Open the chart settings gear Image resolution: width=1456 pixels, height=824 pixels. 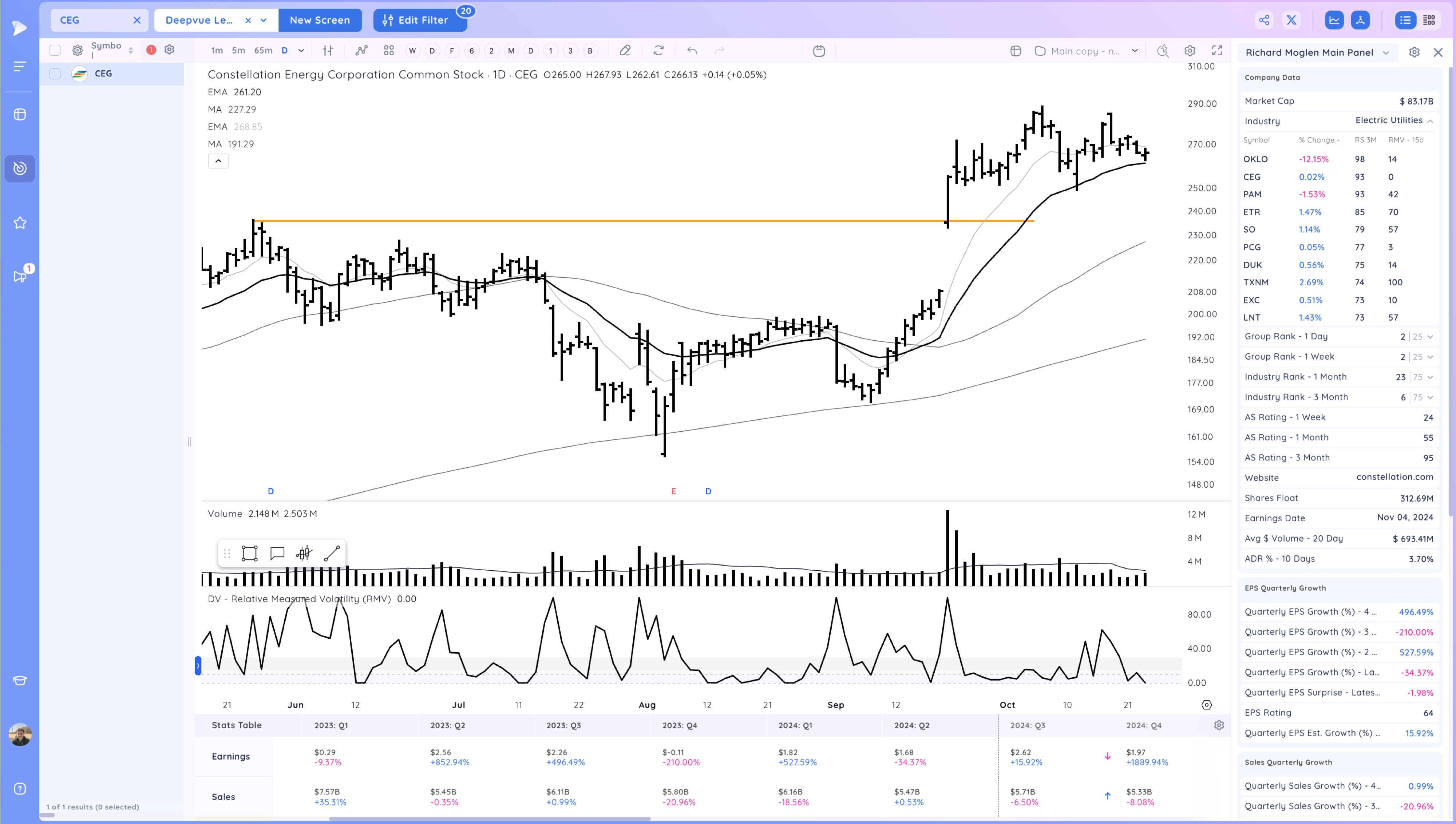pos(1190,50)
